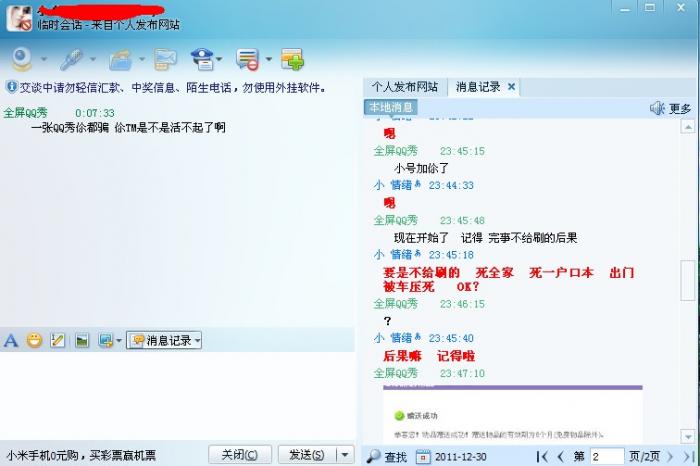Click the message input text area
The image size is (700, 466).
pyautogui.click(x=178, y=395)
